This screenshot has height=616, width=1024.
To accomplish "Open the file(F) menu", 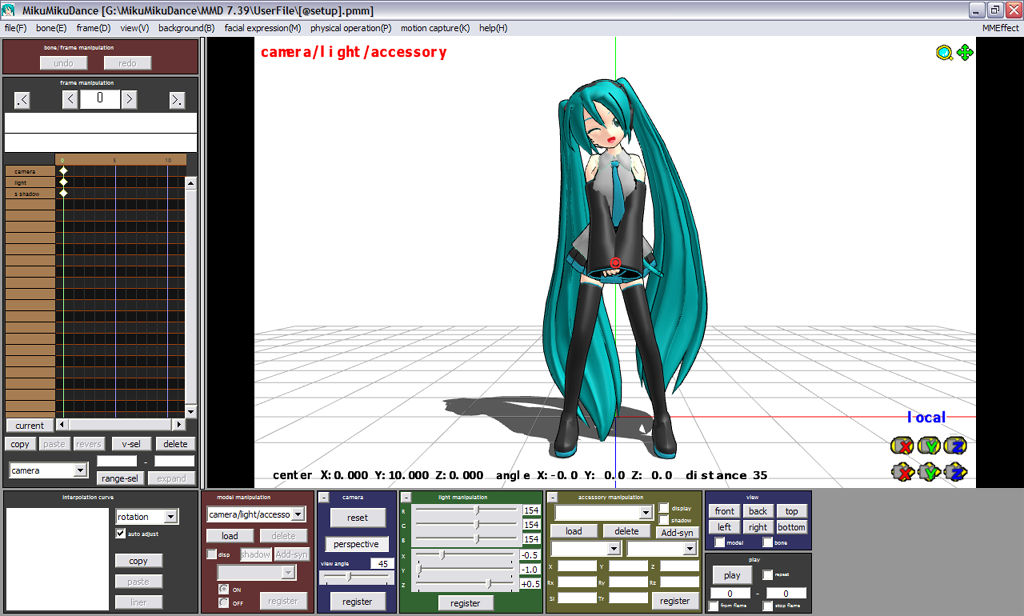I will pos(15,28).
